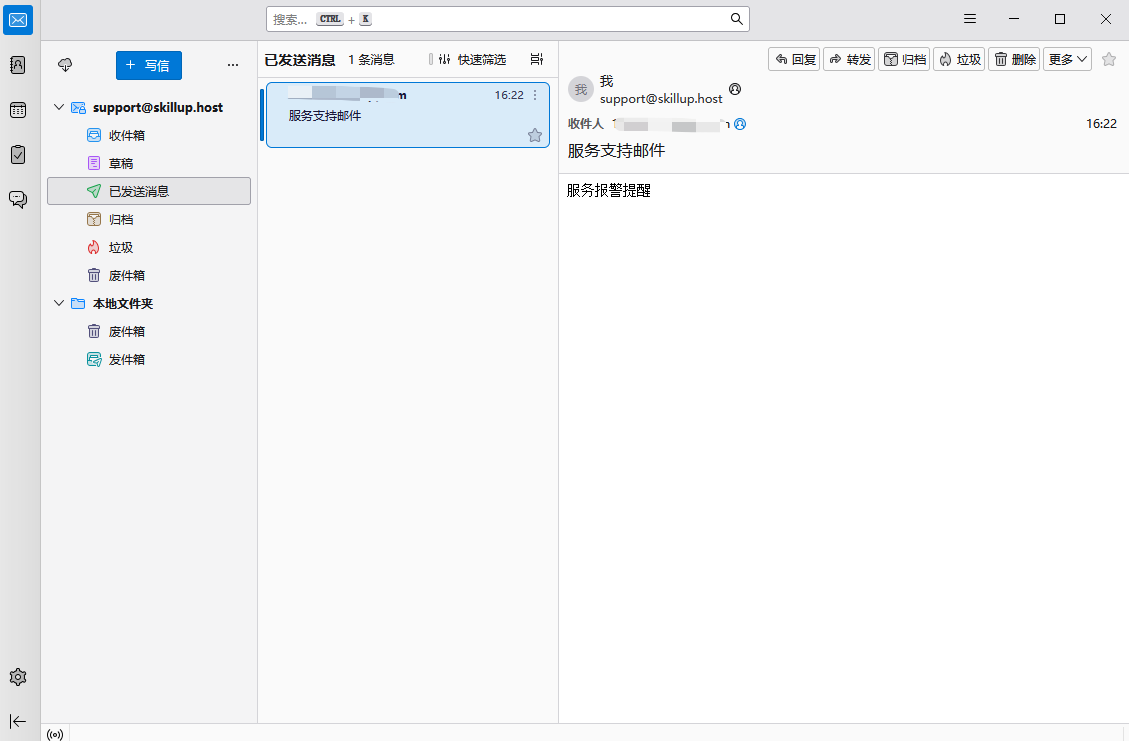The width and height of the screenshot is (1129, 741).
Task: Collapse the 本地文件夹 tree
Action: pos(59,303)
